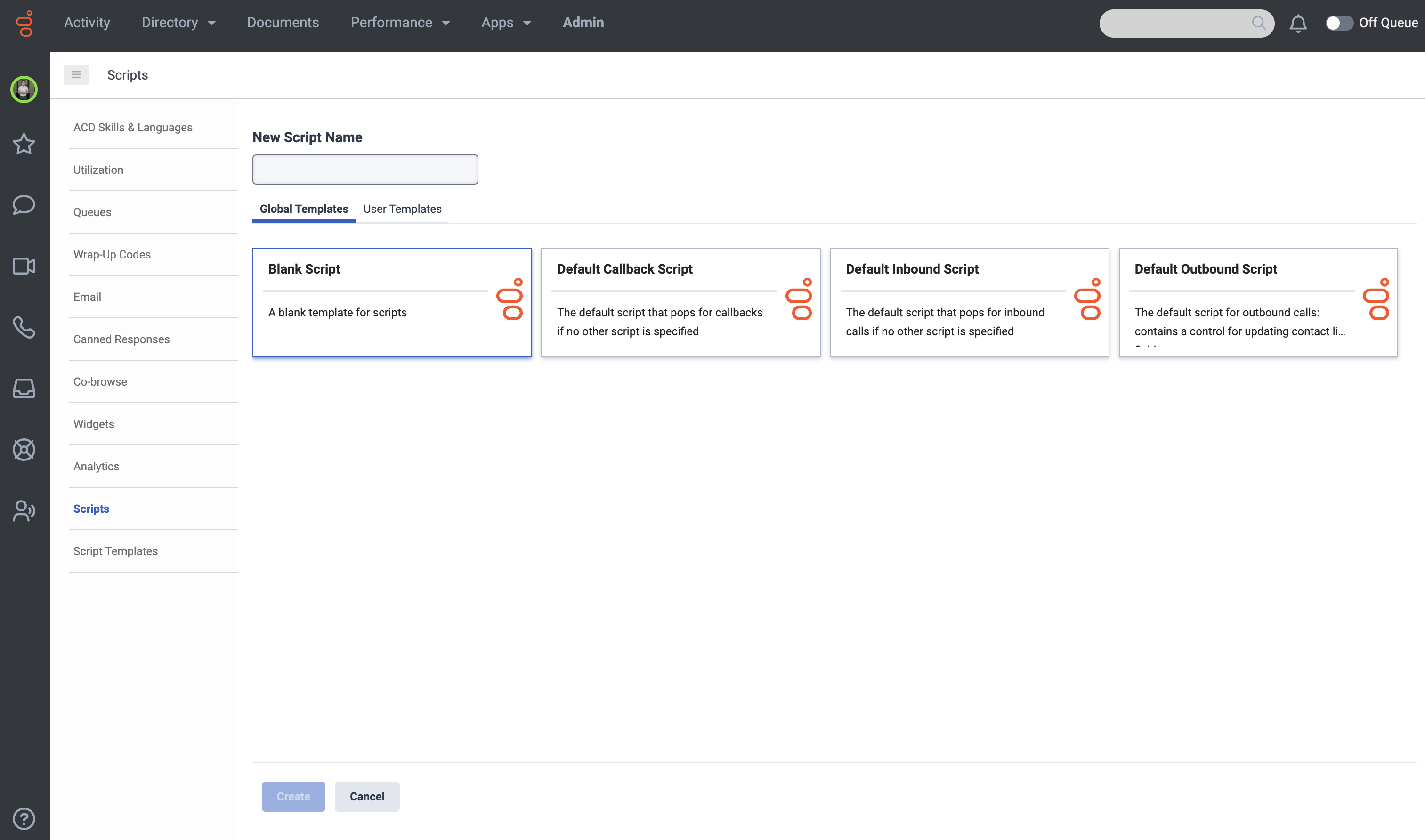Click the New Script Name field
Viewport: 1425px width, 840px height.
pos(364,169)
